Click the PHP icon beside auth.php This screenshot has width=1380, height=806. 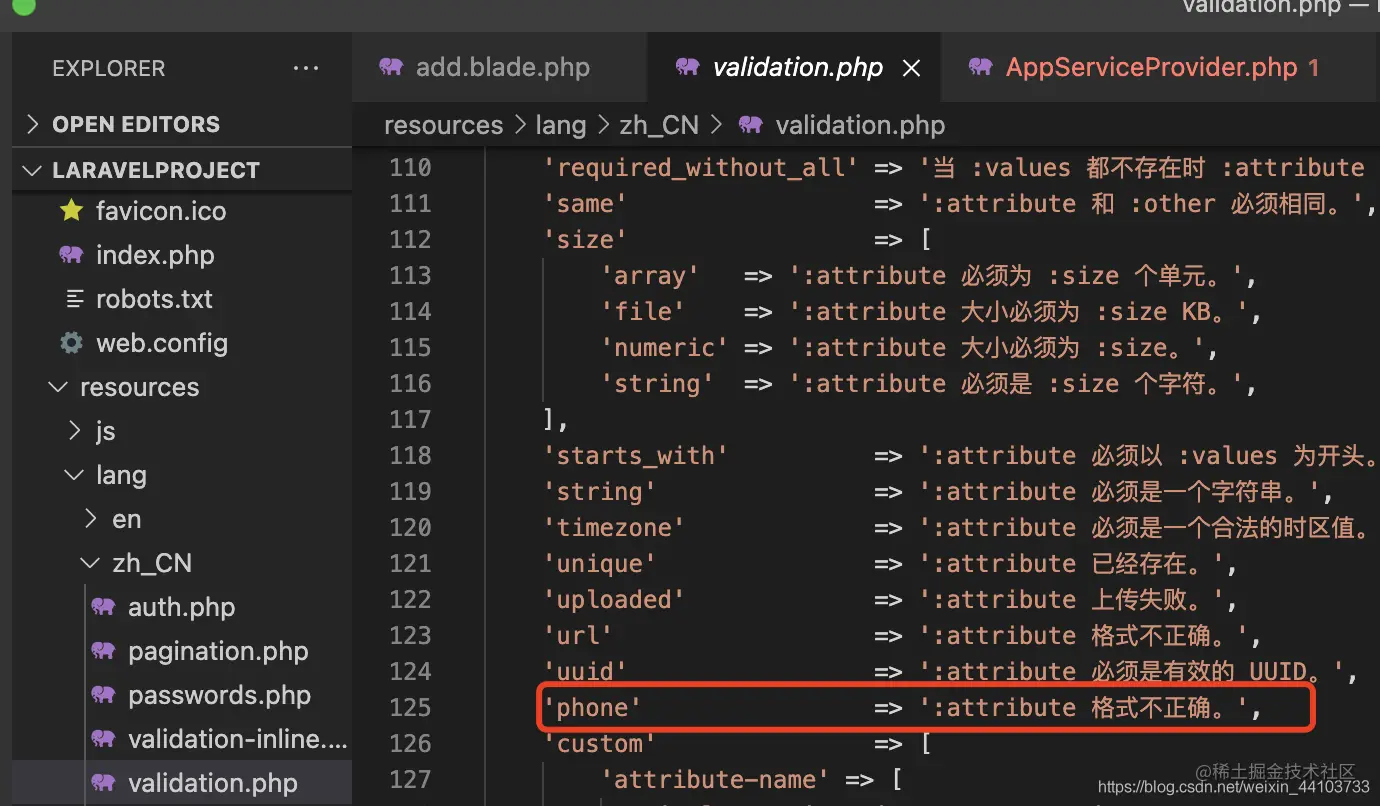coord(103,606)
